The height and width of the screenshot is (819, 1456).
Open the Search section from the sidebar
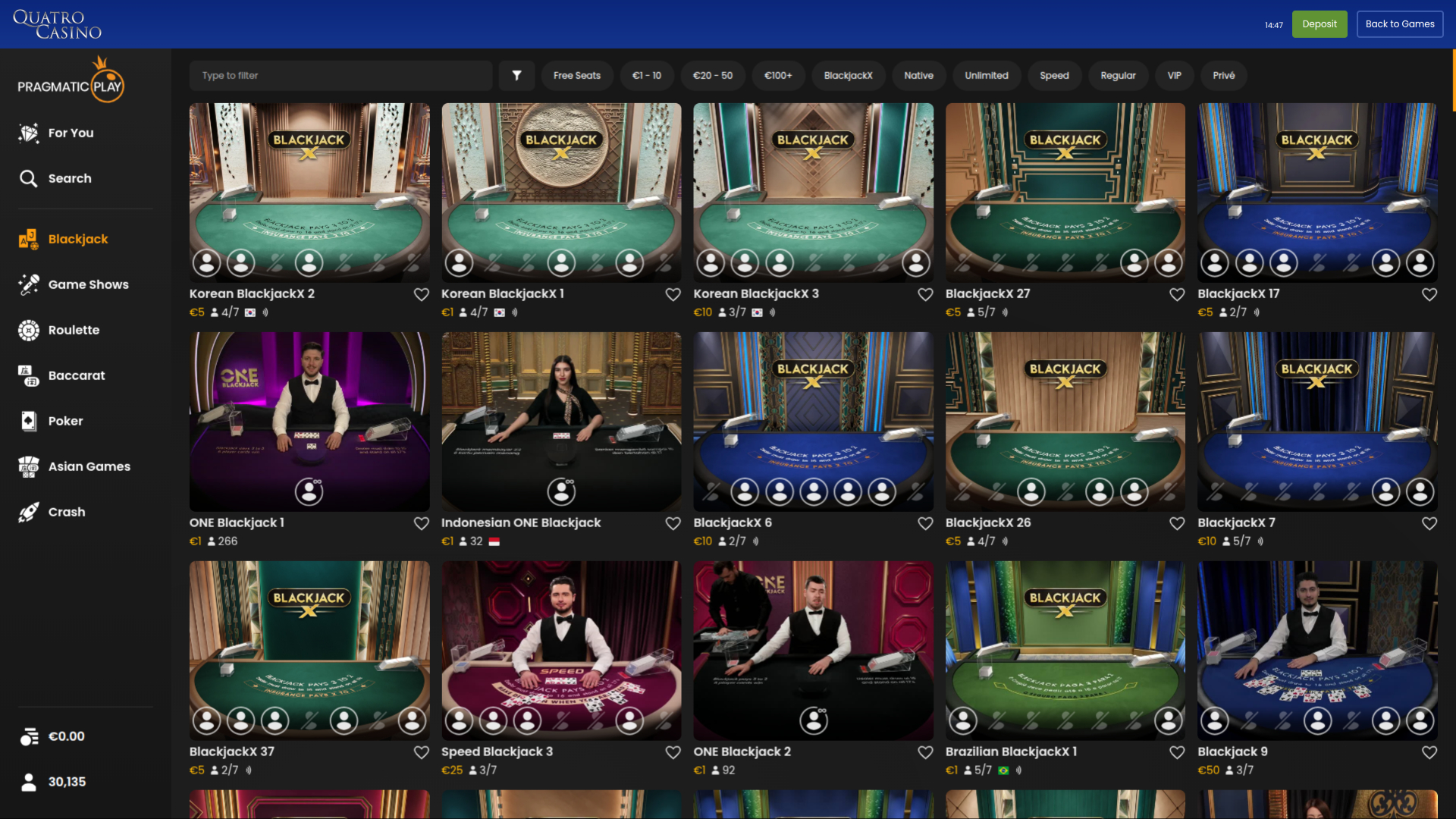(x=70, y=178)
